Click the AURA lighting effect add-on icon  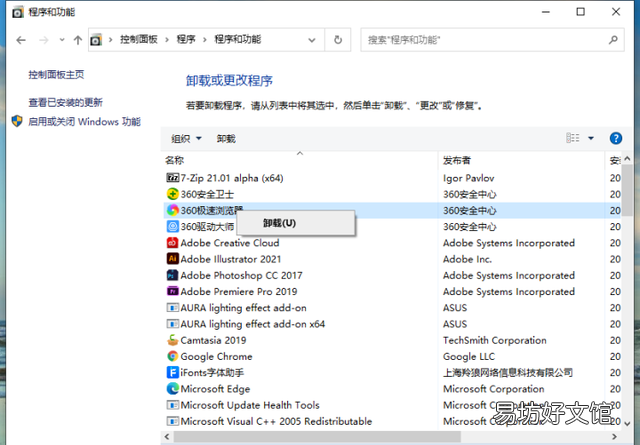(x=173, y=307)
